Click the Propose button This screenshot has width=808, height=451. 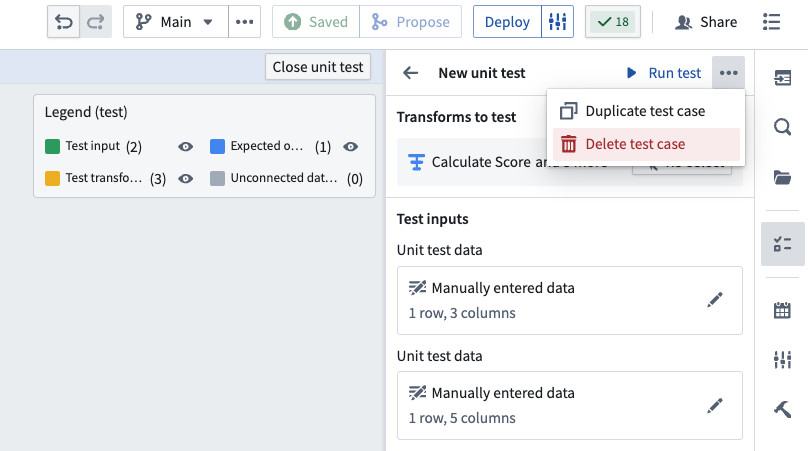coord(411,22)
